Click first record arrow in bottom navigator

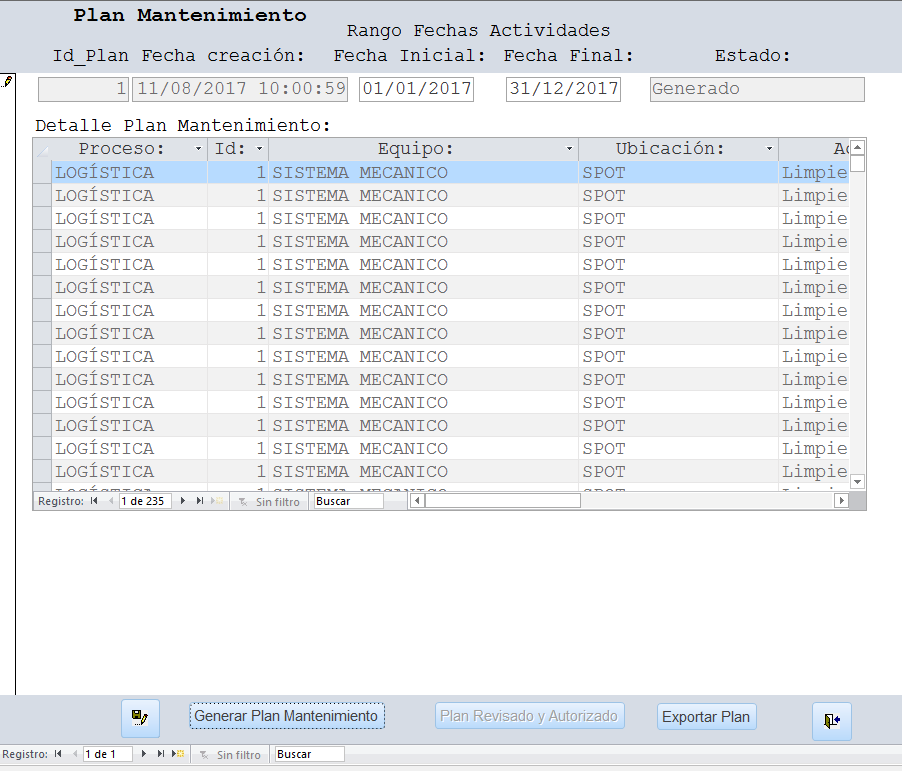point(58,754)
